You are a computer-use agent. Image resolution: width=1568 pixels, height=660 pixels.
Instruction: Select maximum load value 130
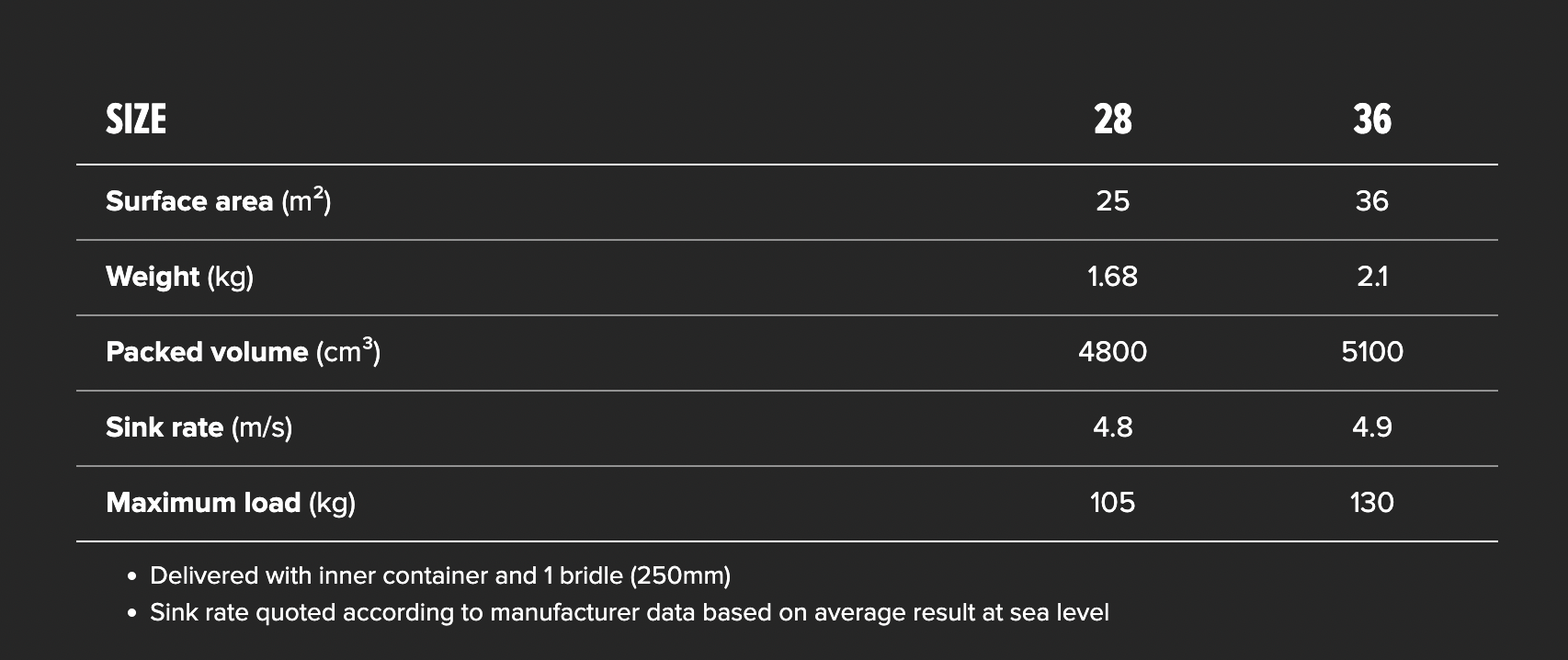1371,503
